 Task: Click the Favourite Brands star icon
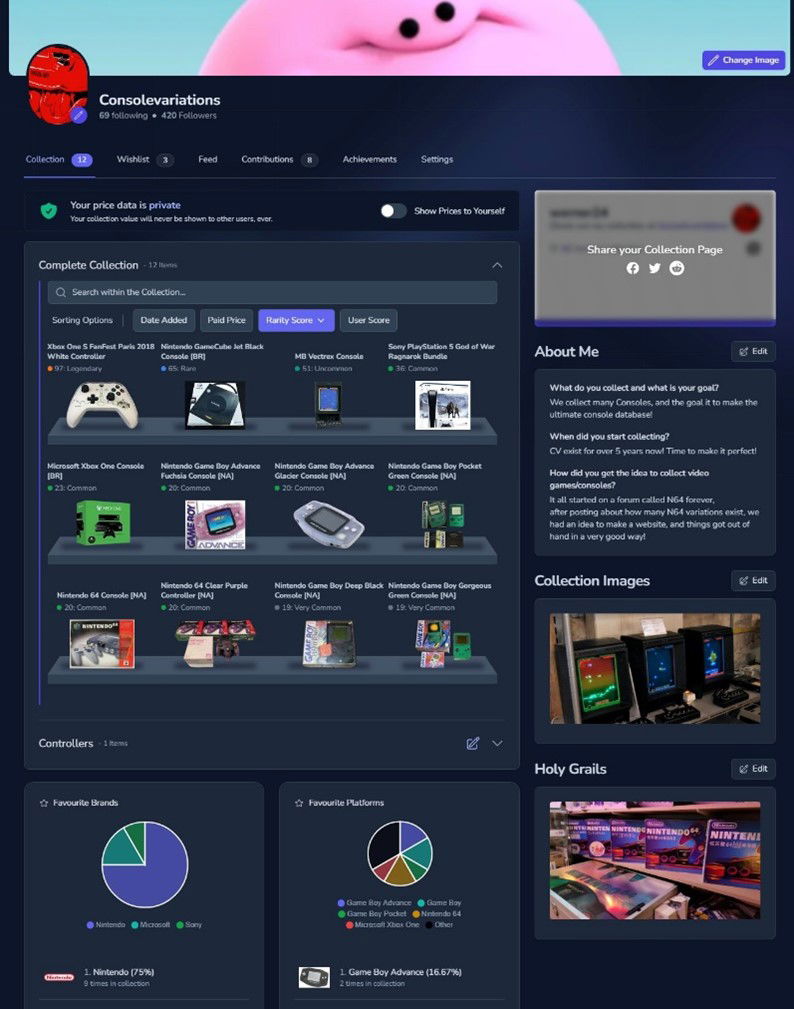pyautogui.click(x=44, y=803)
